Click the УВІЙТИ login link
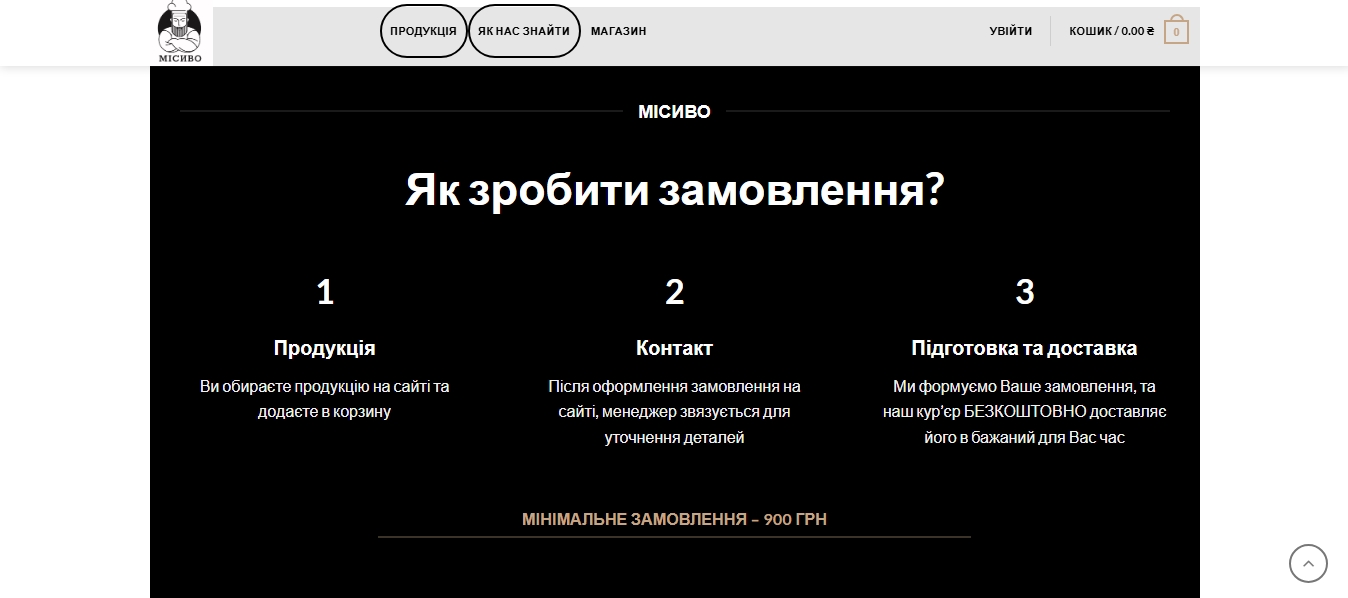The width and height of the screenshot is (1348, 598). click(x=1010, y=31)
